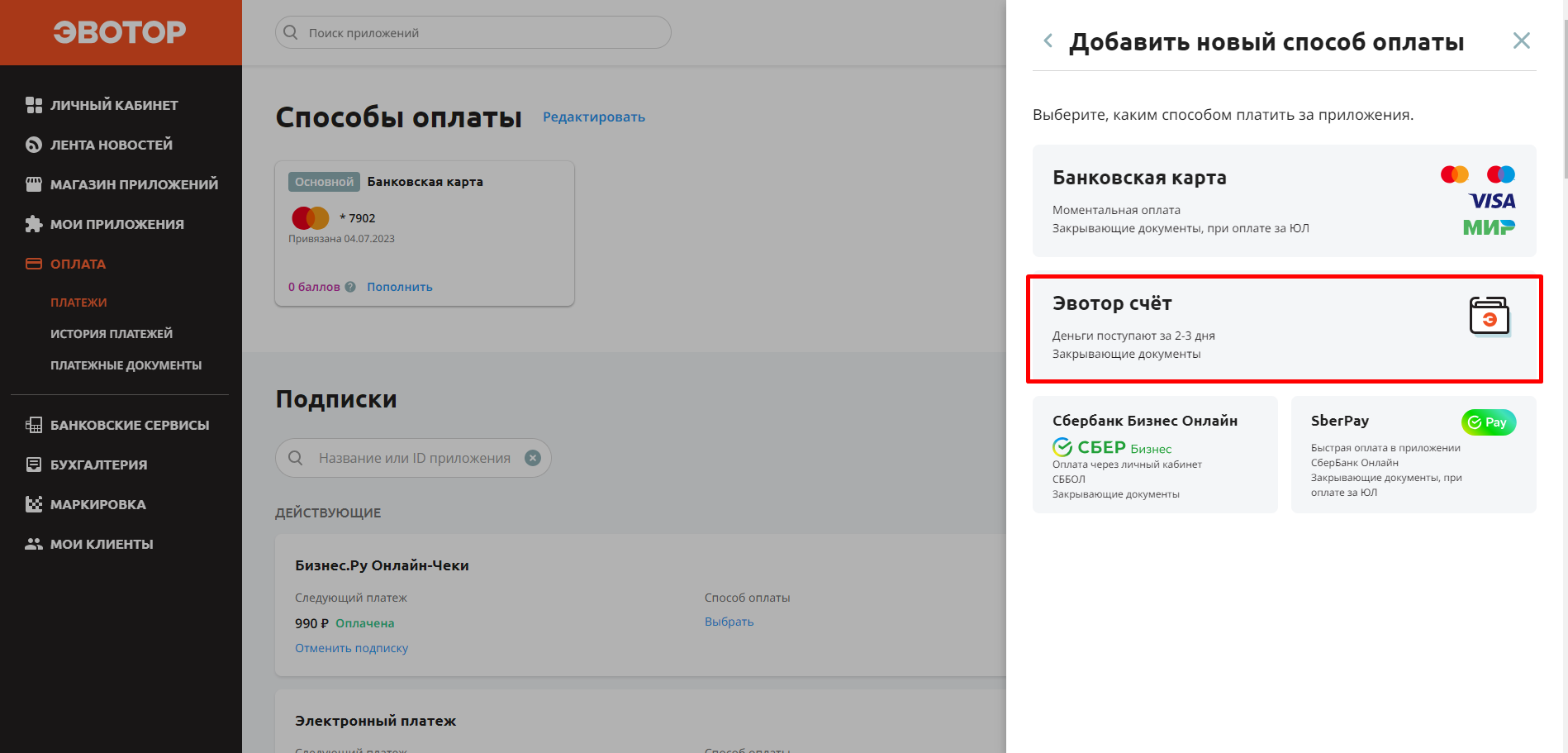Click the Магазин приложений store icon
Viewport: 1568px width, 753px height.
pos(34,184)
